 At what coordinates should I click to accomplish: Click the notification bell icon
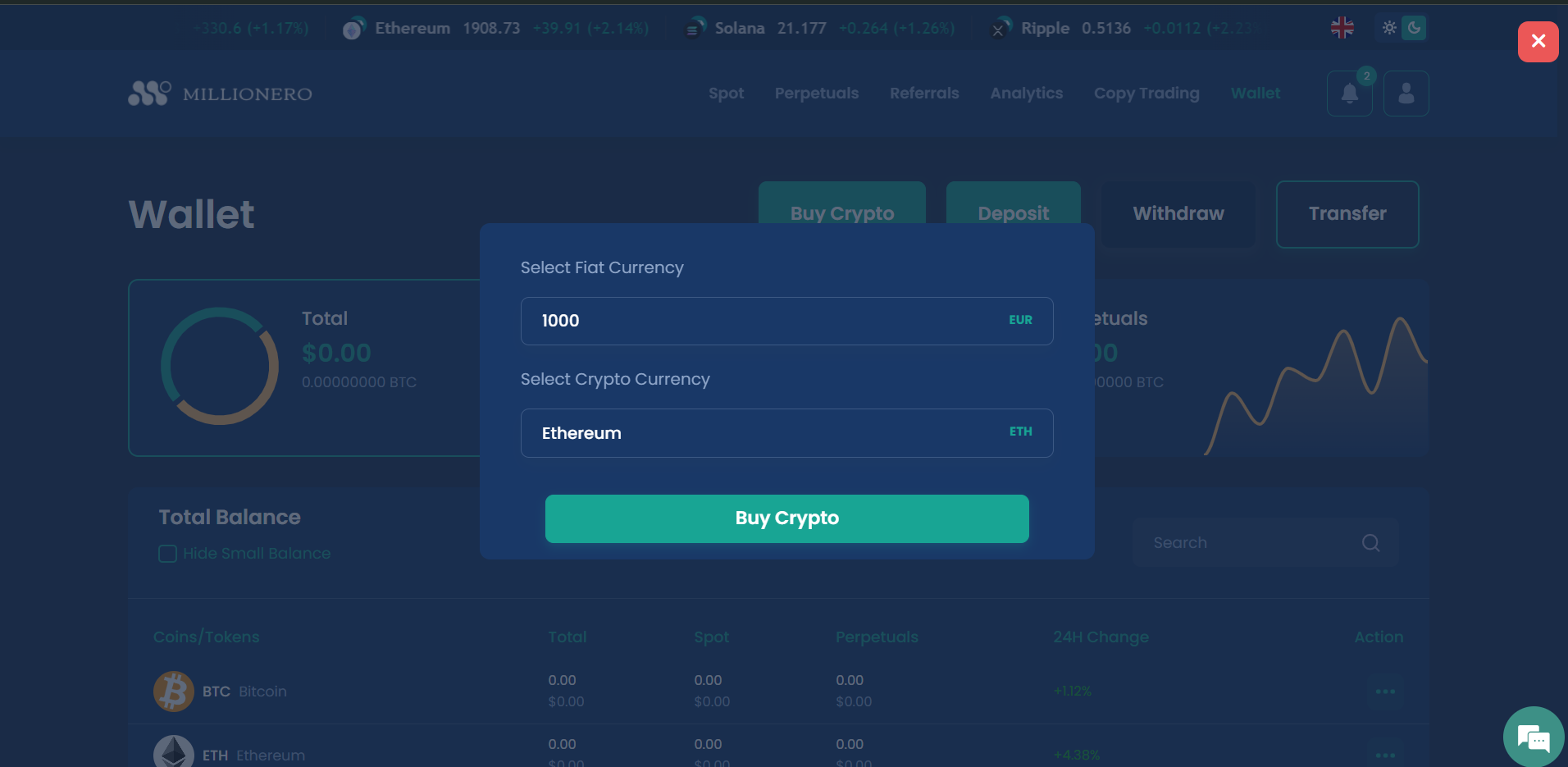pos(1349,94)
